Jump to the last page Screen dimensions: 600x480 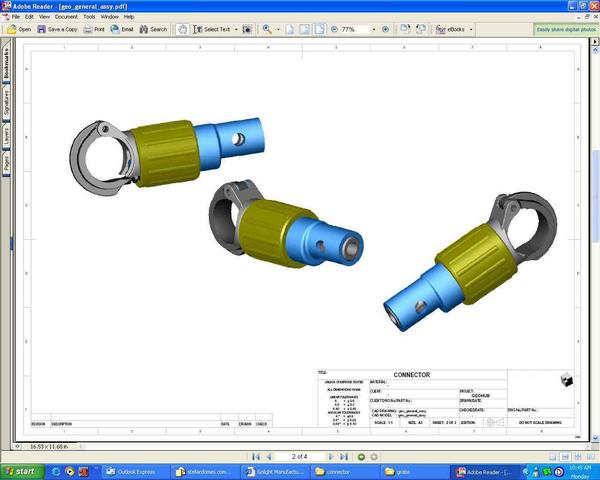coord(344,457)
